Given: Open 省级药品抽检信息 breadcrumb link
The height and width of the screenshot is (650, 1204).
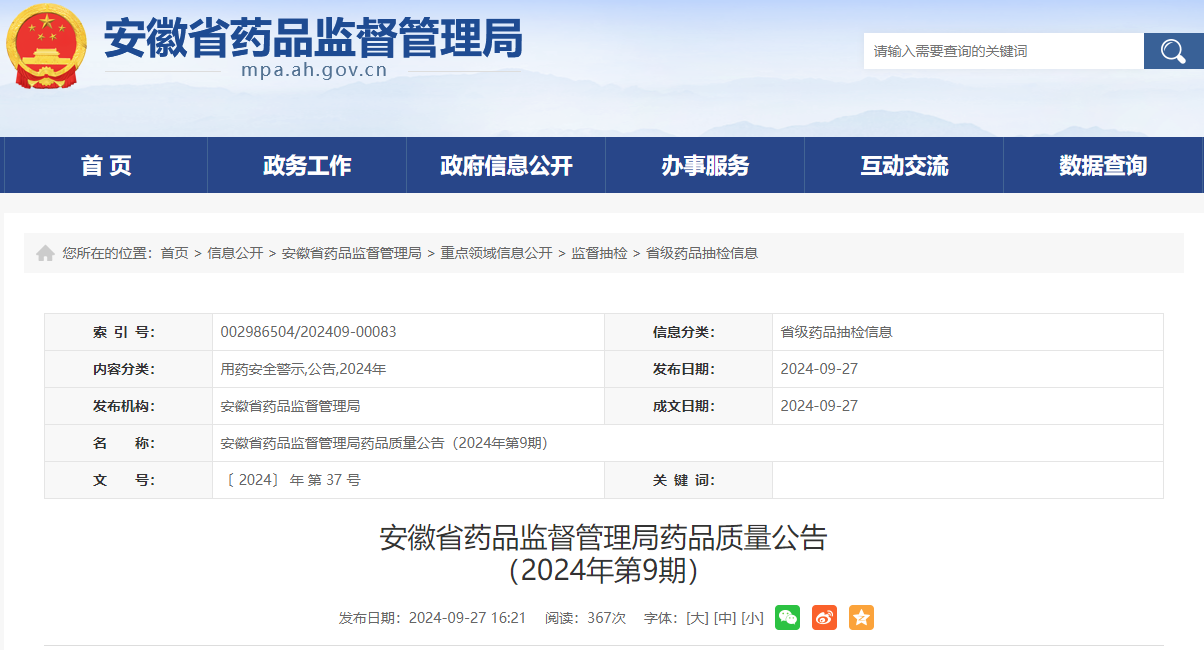Looking at the screenshot, I should [702, 254].
